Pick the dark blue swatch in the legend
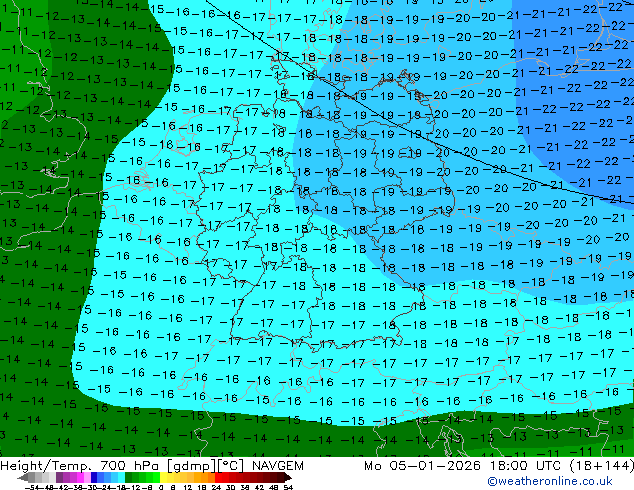634x490 pixels. click(94, 477)
